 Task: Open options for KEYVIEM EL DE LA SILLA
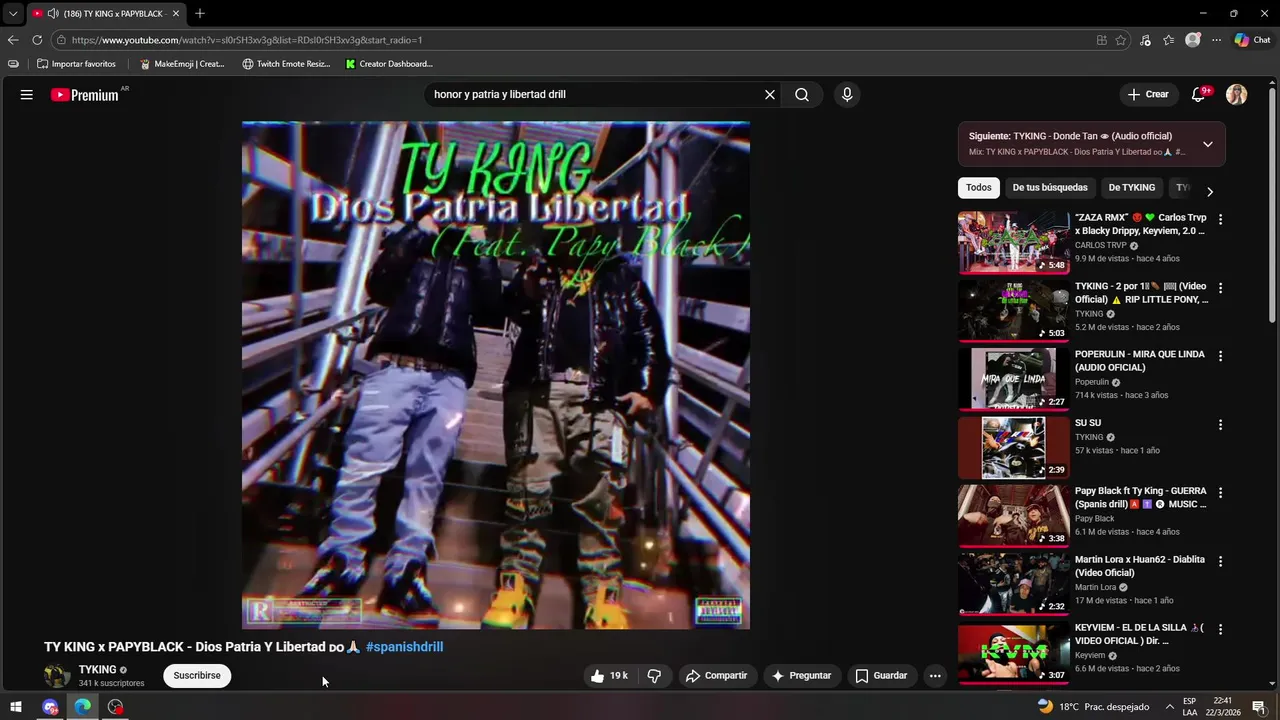click(x=1220, y=630)
